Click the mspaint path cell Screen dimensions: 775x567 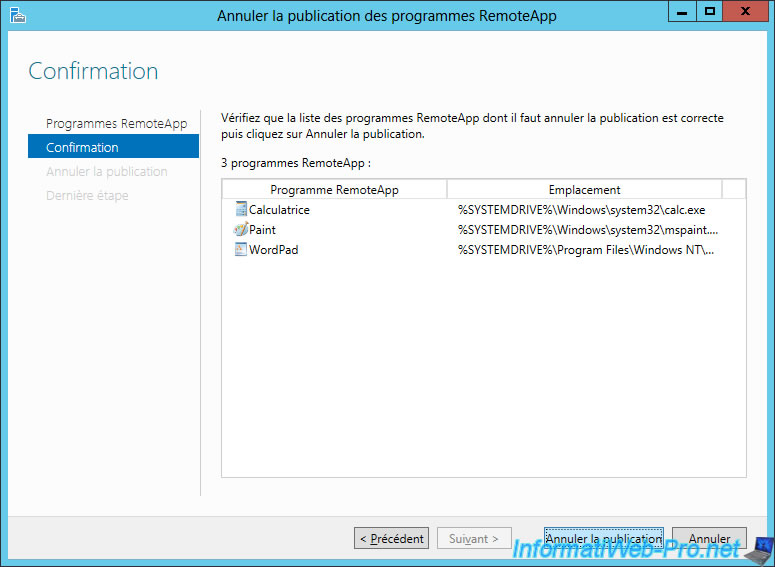[588, 230]
